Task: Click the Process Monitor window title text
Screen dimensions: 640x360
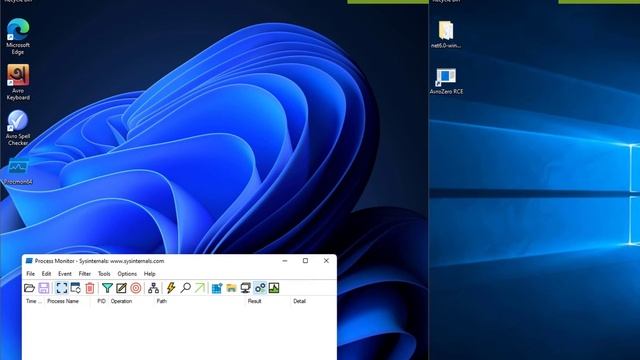Action: tap(99, 261)
